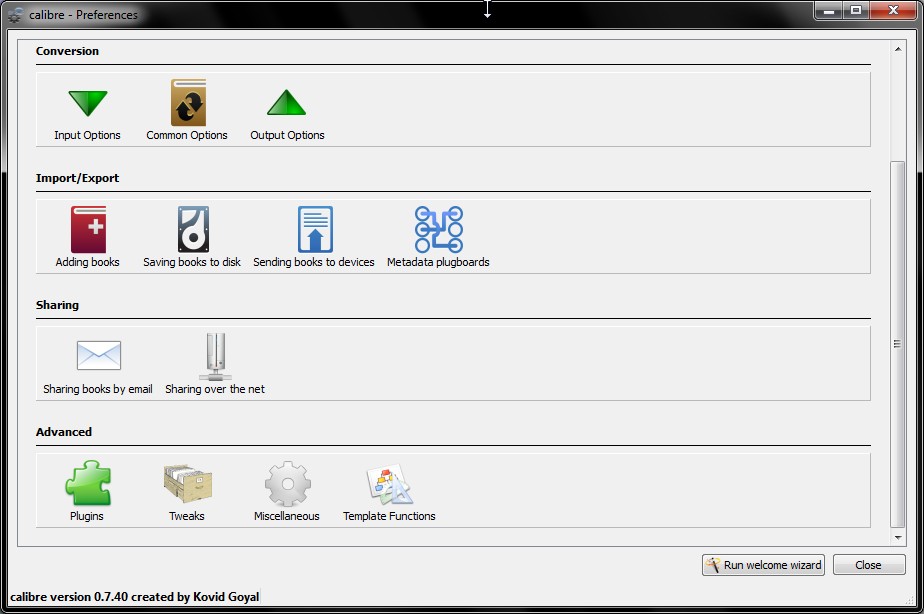Click the scrollbar down arrow

[x=897, y=537]
